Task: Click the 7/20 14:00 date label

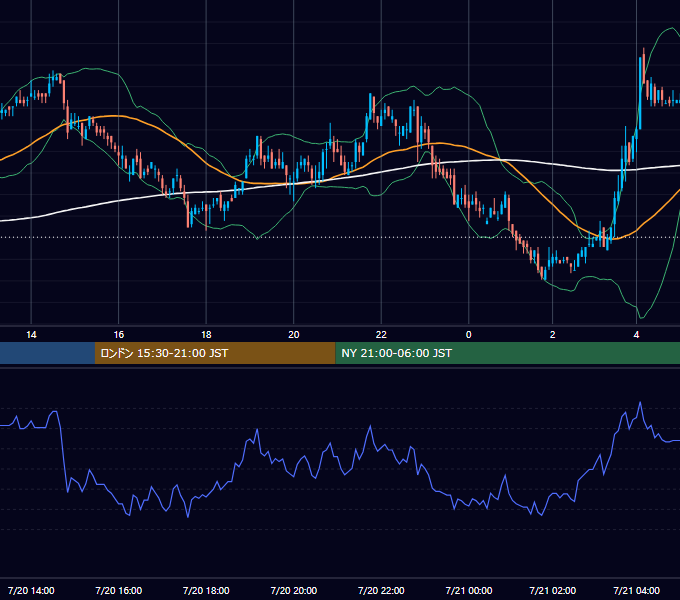Action: 31,590
